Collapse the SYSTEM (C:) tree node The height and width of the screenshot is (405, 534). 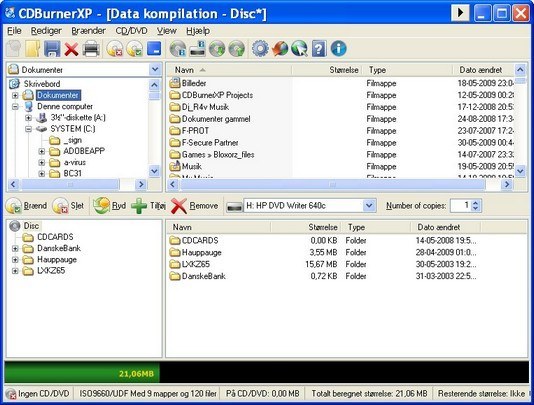point(28,129)
